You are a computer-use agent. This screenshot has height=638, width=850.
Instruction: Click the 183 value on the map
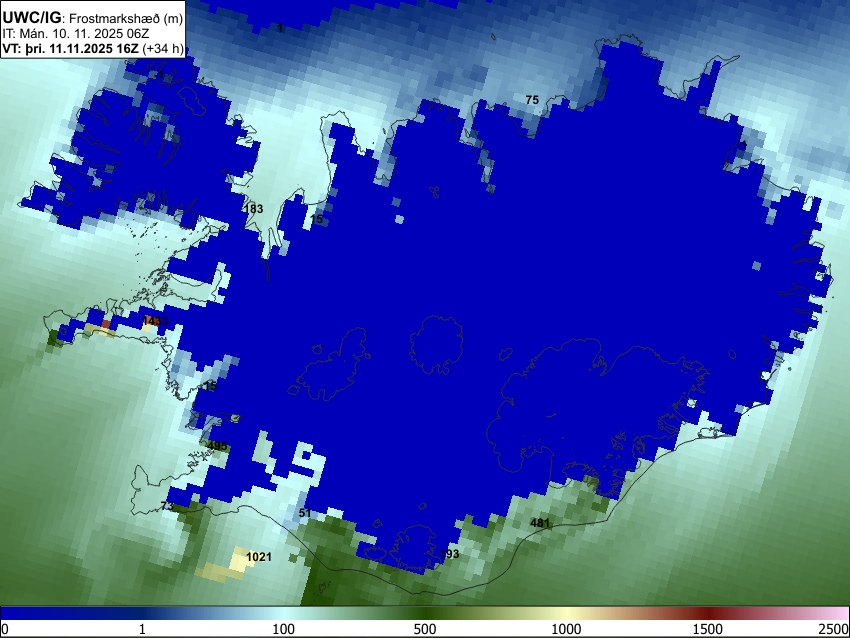[254, 209]
